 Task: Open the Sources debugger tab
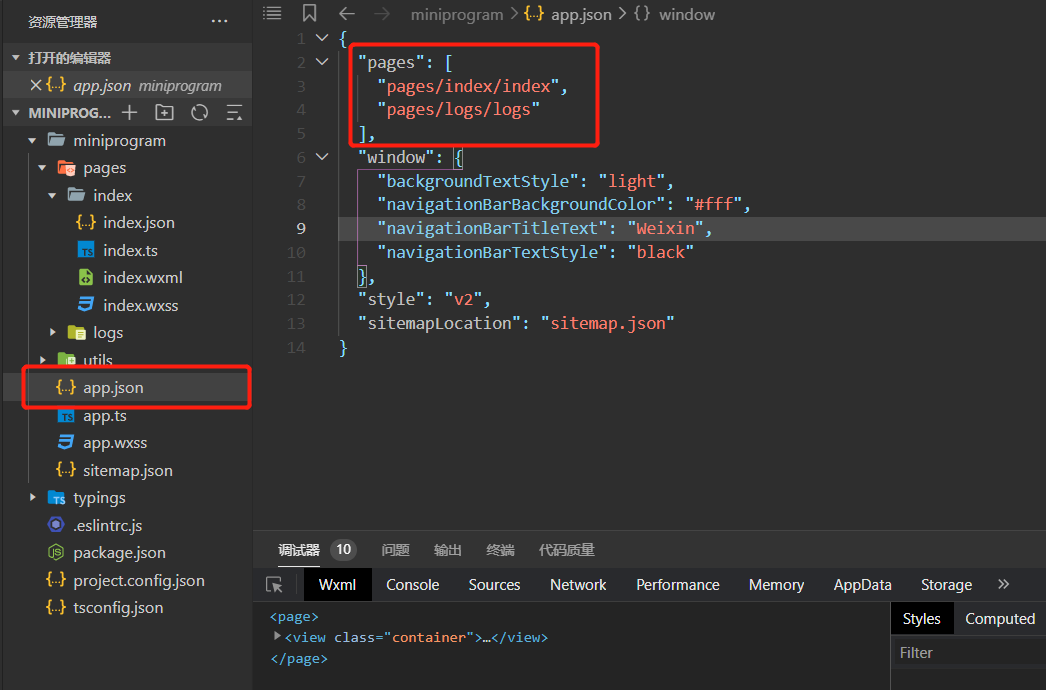point(494,585)
